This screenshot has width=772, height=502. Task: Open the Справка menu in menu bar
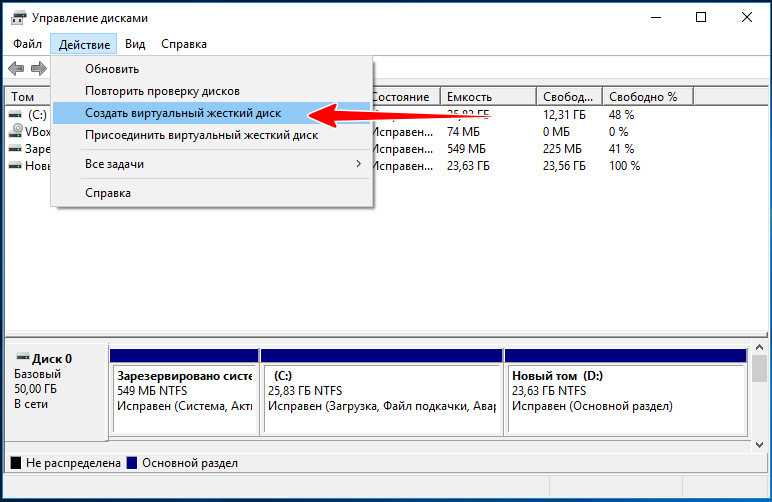[x=184, y=44]
